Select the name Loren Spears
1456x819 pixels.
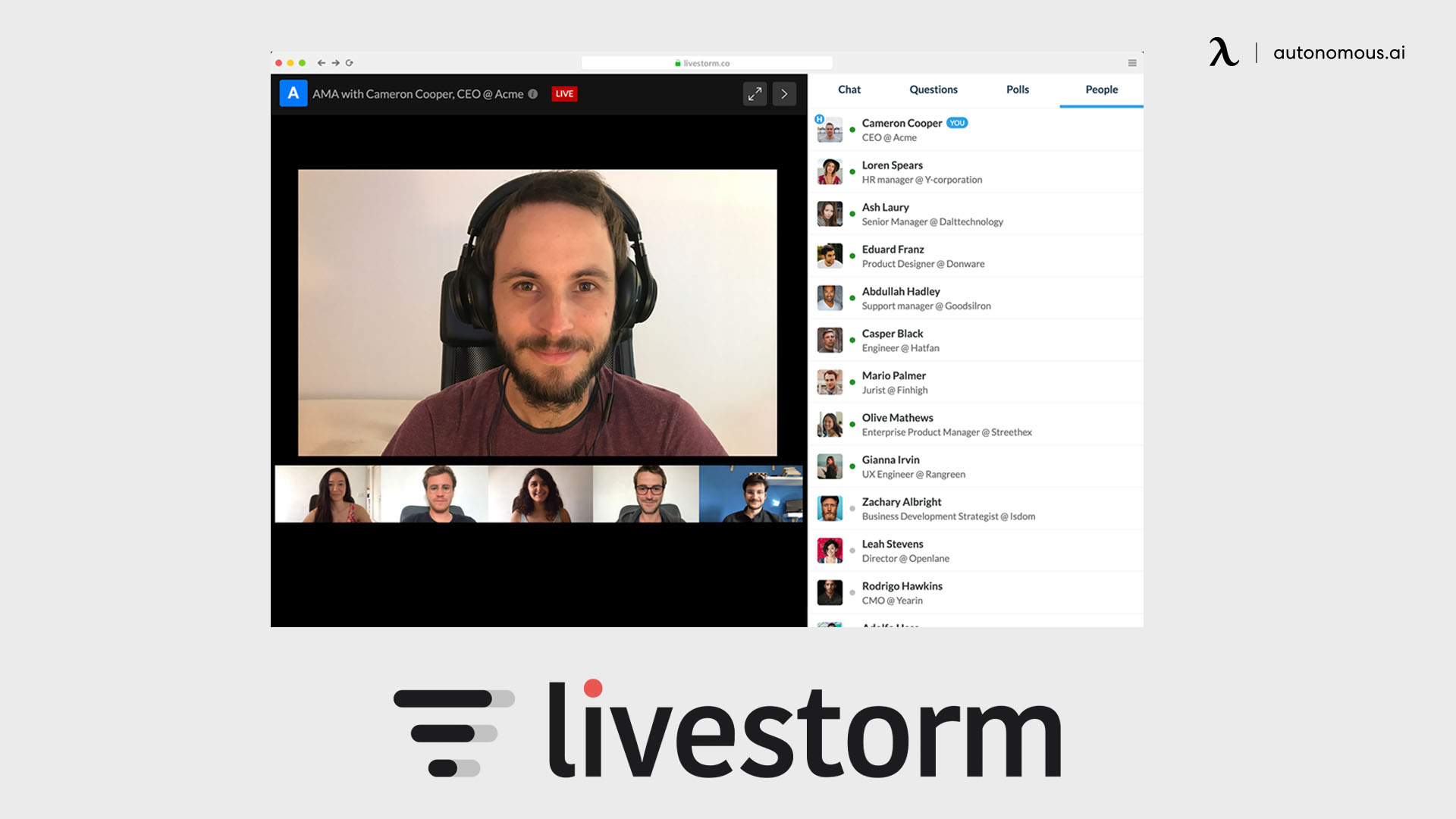[892, 165]
